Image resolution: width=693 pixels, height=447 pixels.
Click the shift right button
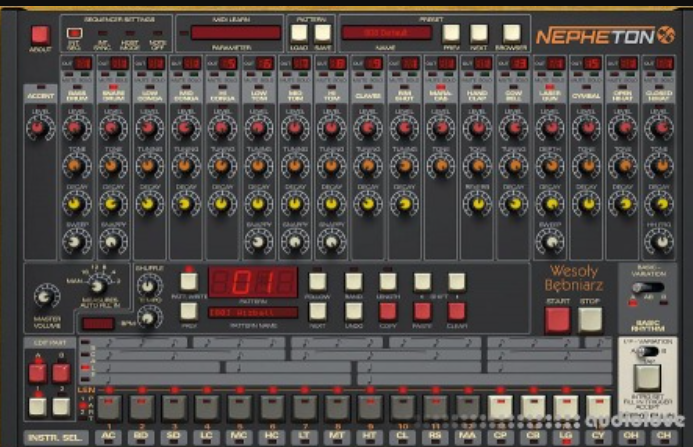(457, 282)
